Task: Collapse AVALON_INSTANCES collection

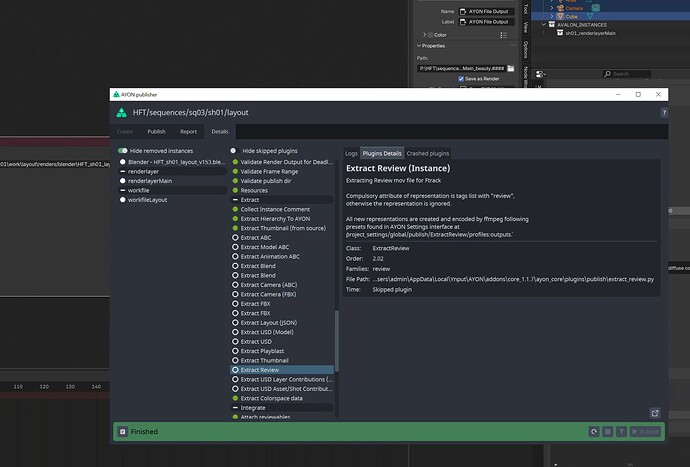Action: point(544,25)
